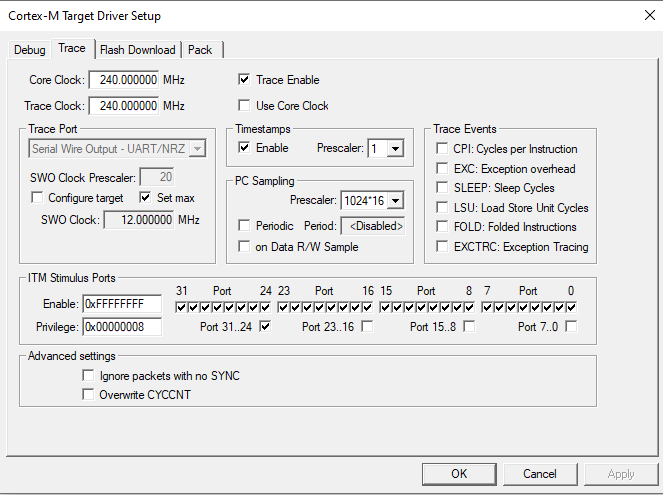Uncheck ITM stimulus port 0 checkbox
Image resolution: width=663 pixels, height=495 pixels.
coord(572,307)
